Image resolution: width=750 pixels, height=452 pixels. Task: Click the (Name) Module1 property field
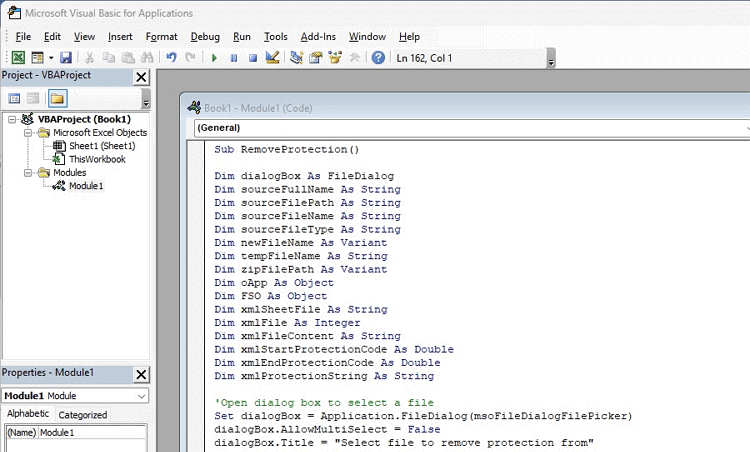coord(90,432)
